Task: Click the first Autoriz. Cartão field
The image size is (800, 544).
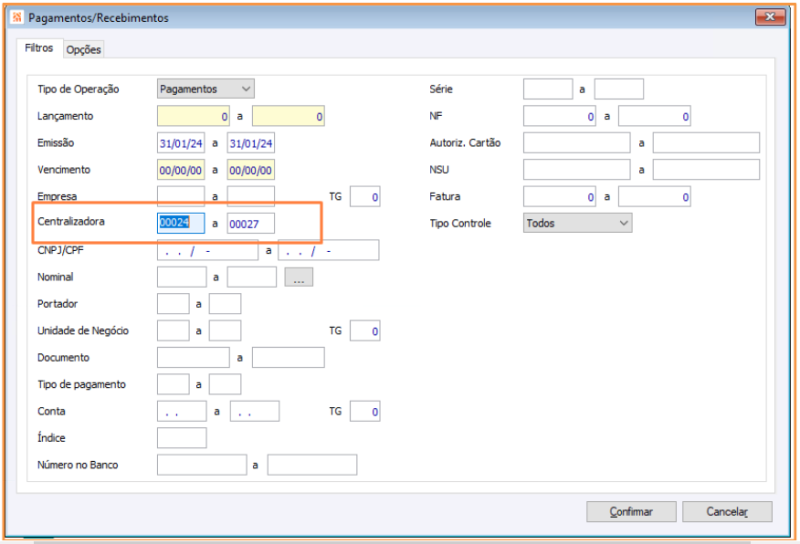Action: 576,143
